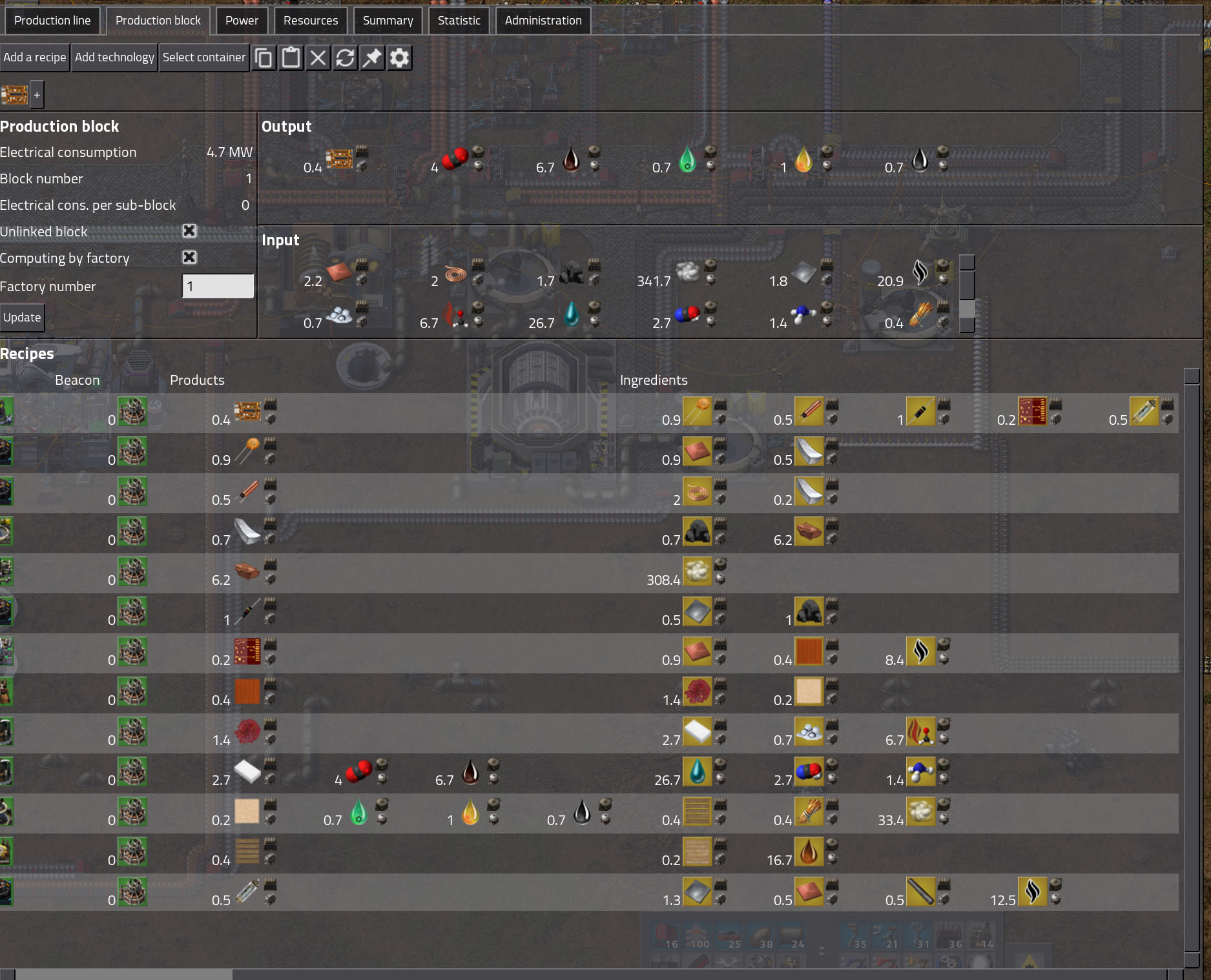Click the resistor product icon 1
Image resolution: width=1211 pixels, height=980 pixels.
(x=247, y=611)
